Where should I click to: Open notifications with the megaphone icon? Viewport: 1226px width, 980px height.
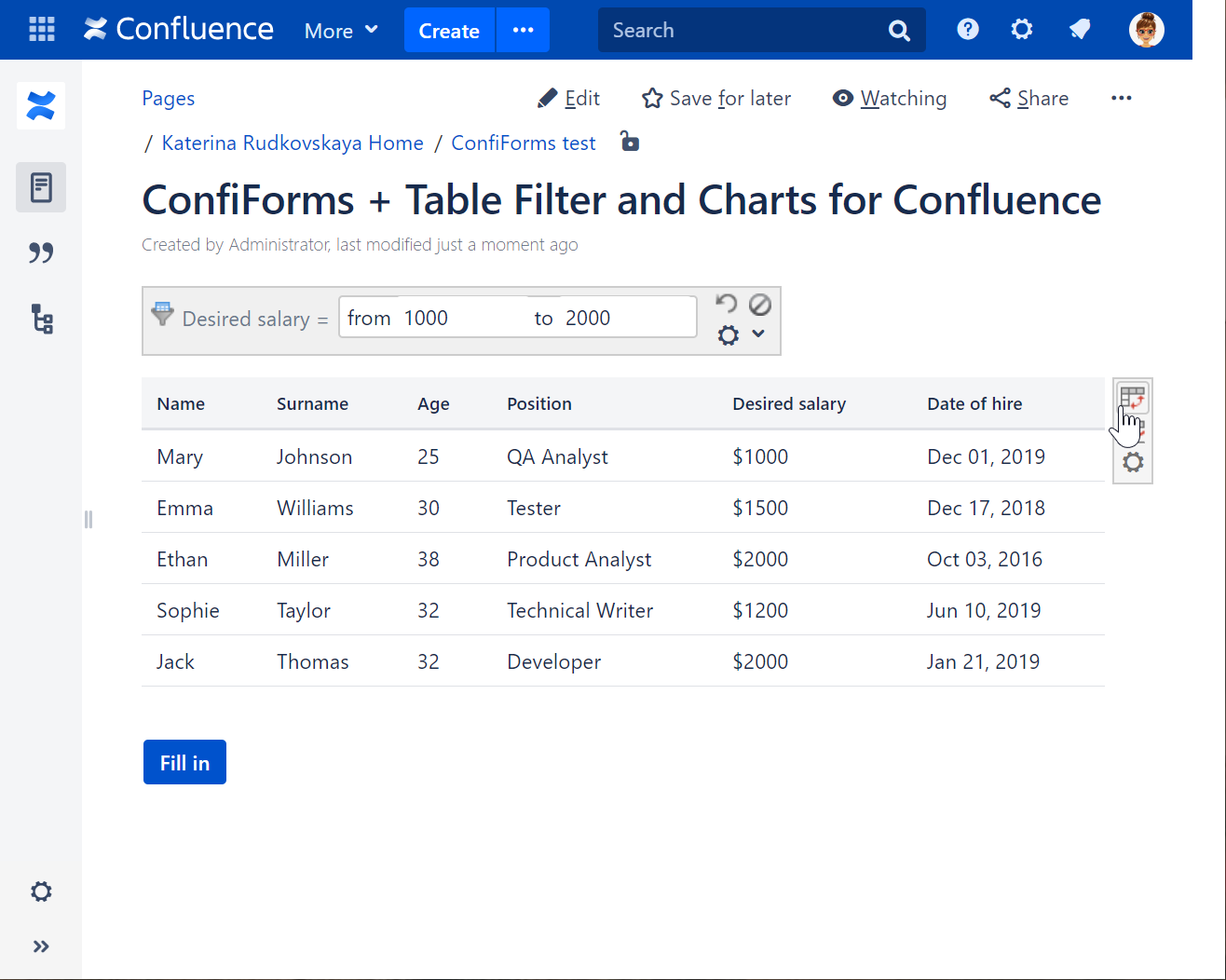point(1080,29)
